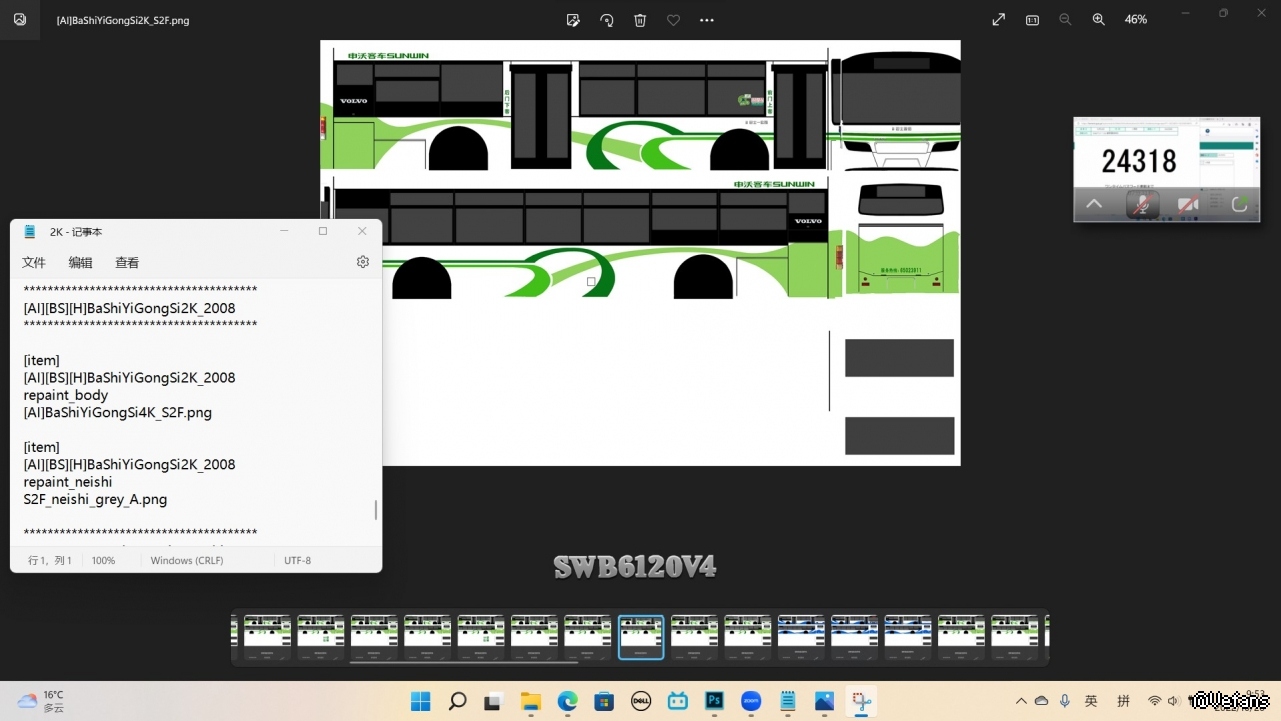Viewport: 1281px width, 721px height.
Task: Click the 100% zoom status in Notepad
Action: point(104,561)
